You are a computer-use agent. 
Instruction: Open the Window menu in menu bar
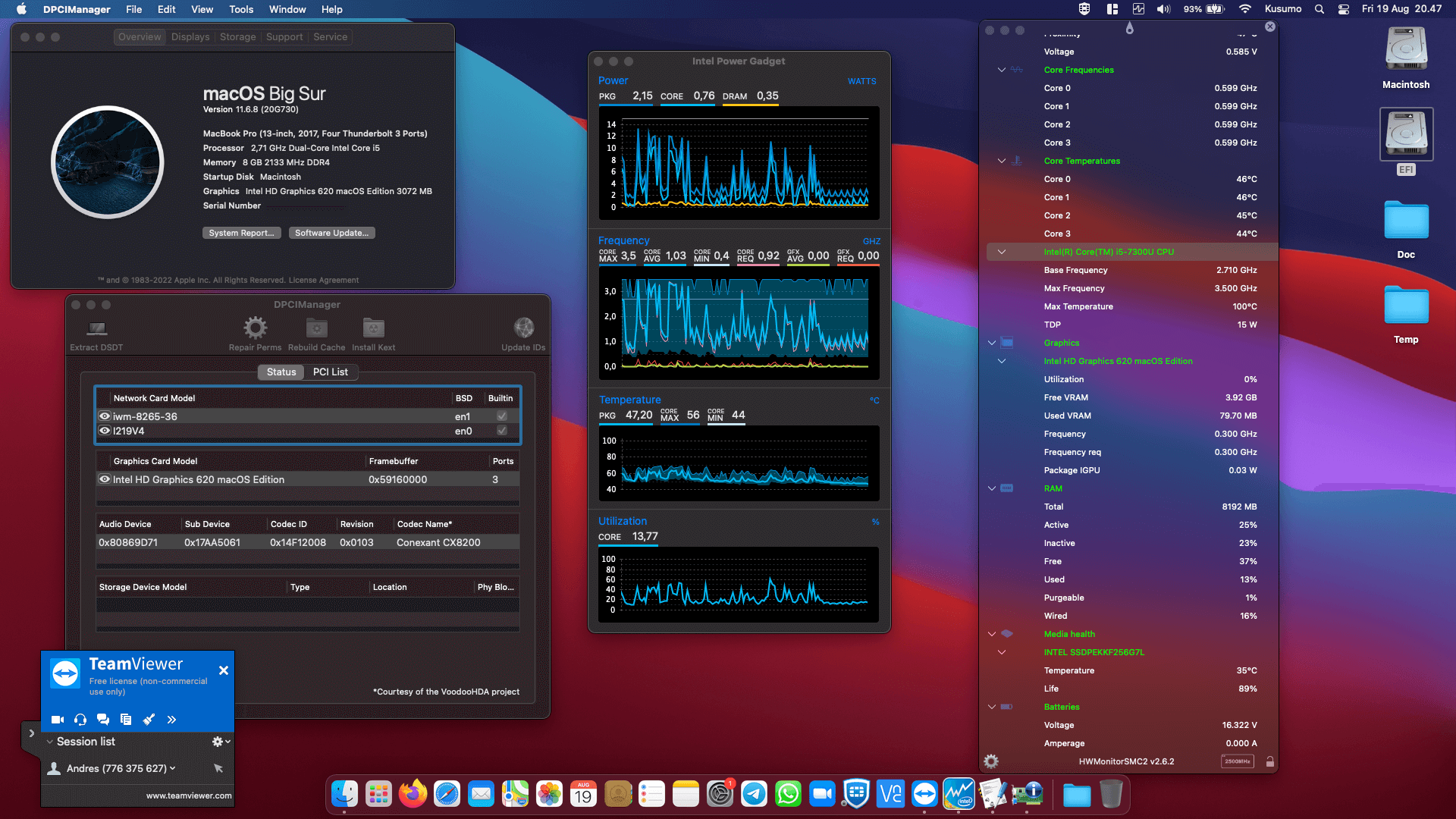point(287,9)
